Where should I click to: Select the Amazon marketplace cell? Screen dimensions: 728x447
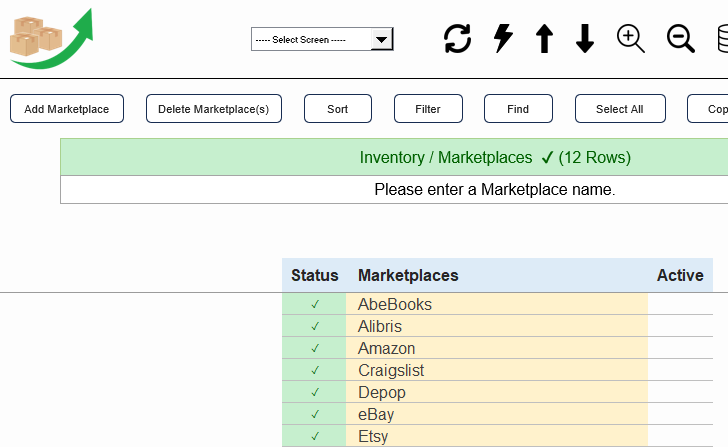(497, 348)
